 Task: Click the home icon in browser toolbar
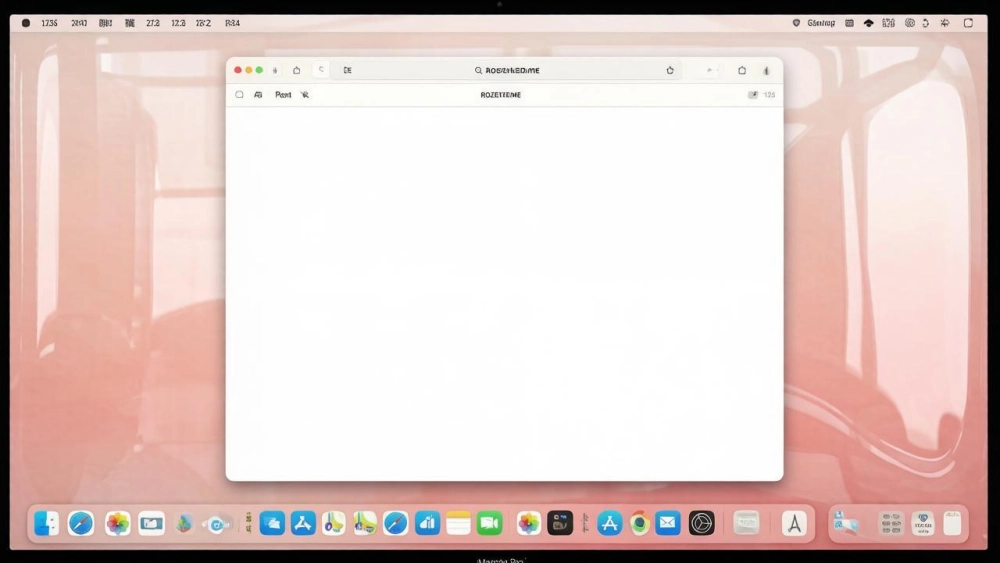pyautogui.click(x=296, y=70)
